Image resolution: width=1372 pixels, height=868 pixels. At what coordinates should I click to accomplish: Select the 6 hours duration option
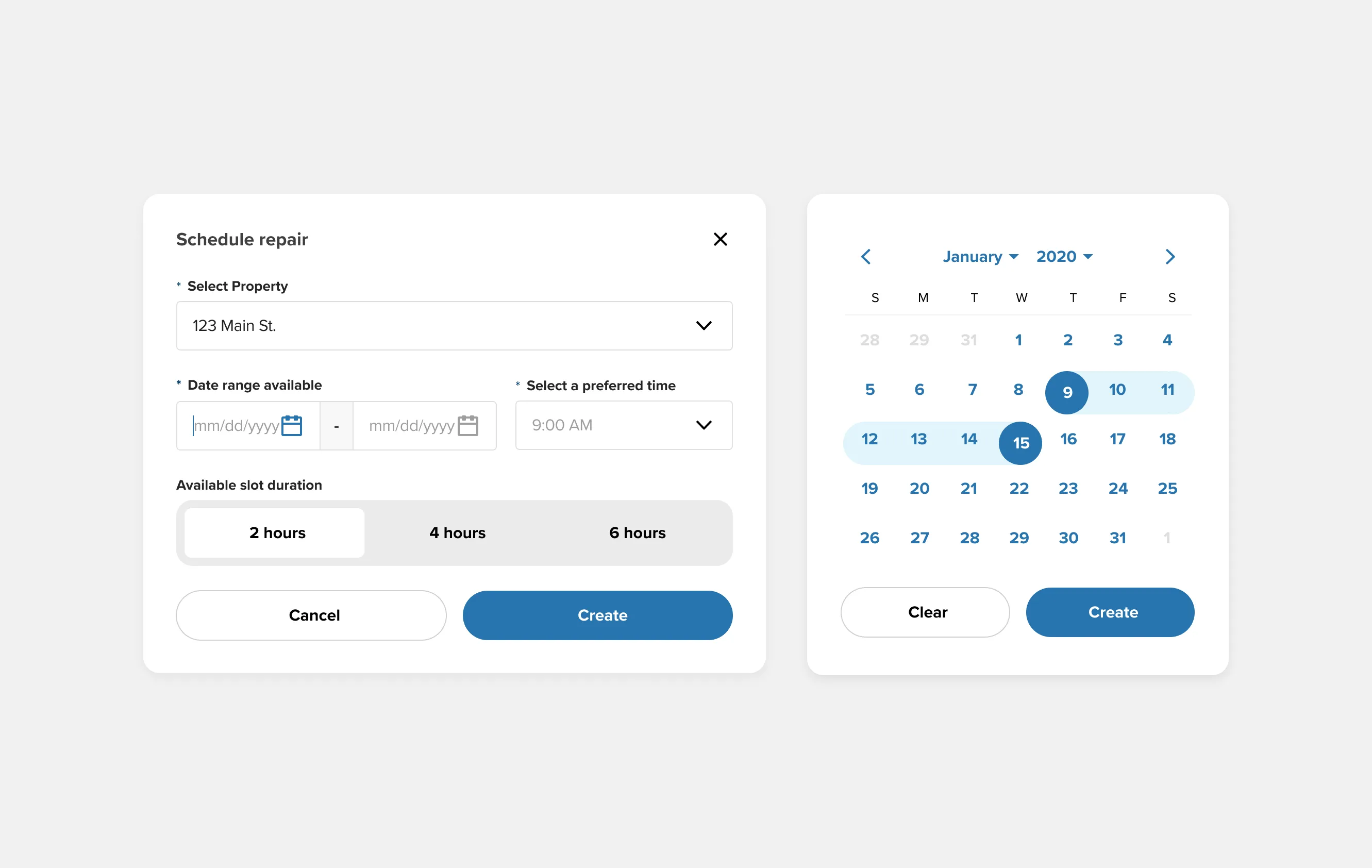pos(639,532)
